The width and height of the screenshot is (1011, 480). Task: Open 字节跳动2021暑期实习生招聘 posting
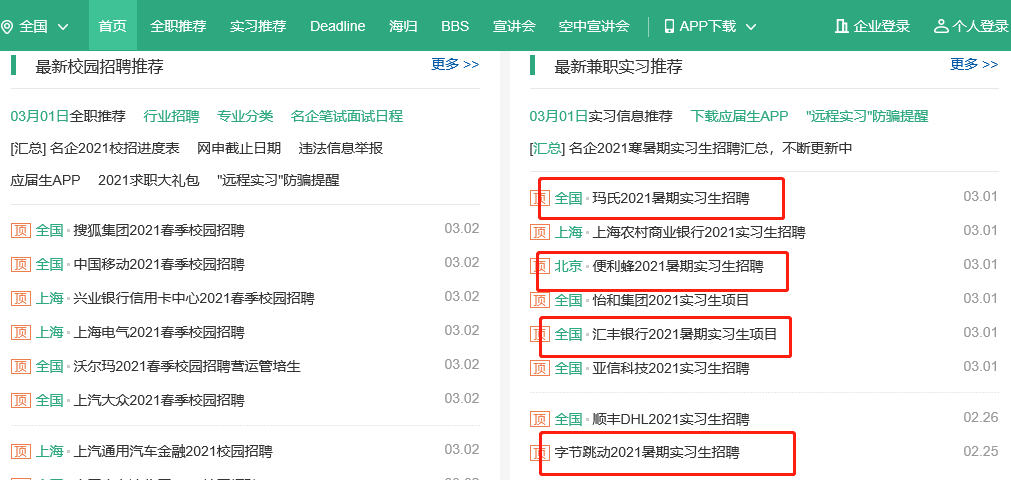[647, 452]
